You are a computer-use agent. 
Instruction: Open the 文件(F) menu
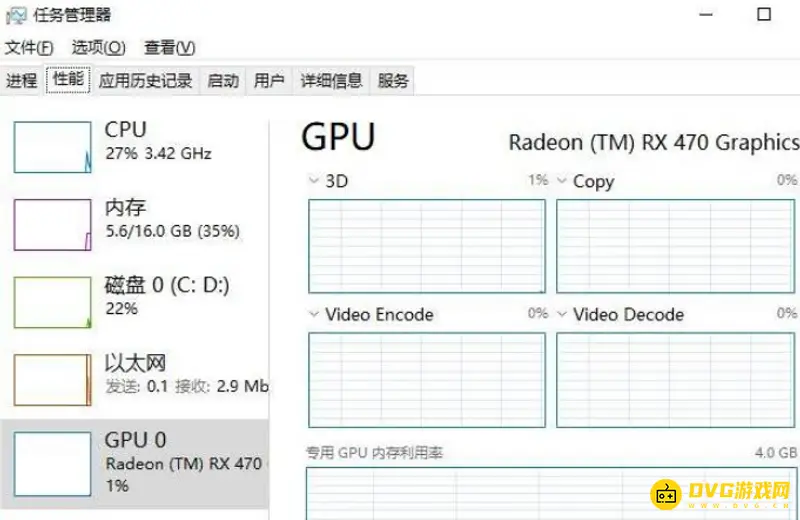pyautogui.click(x=29, y=48)
